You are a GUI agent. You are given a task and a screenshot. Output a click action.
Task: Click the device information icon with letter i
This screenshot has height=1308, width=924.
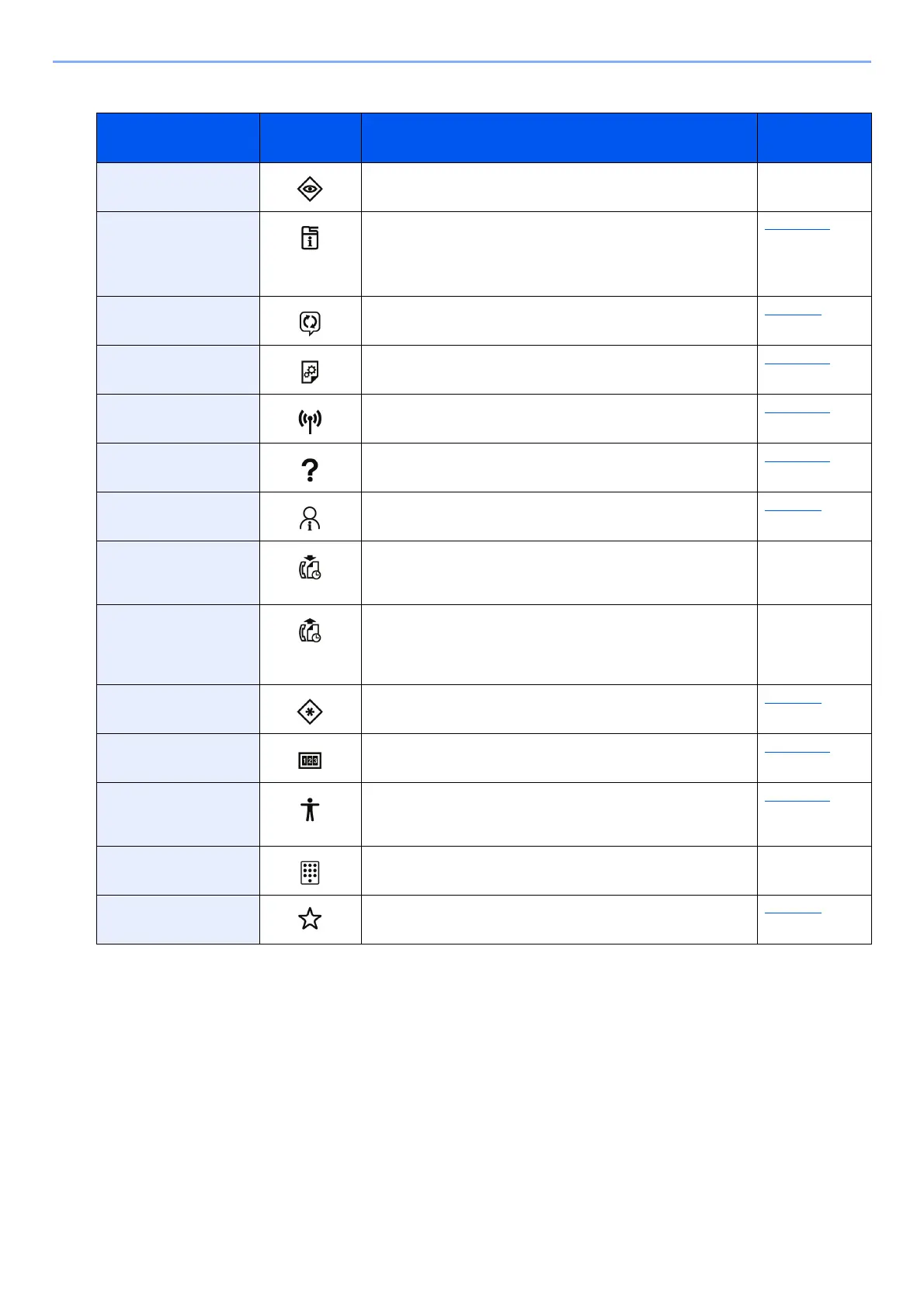310,238
